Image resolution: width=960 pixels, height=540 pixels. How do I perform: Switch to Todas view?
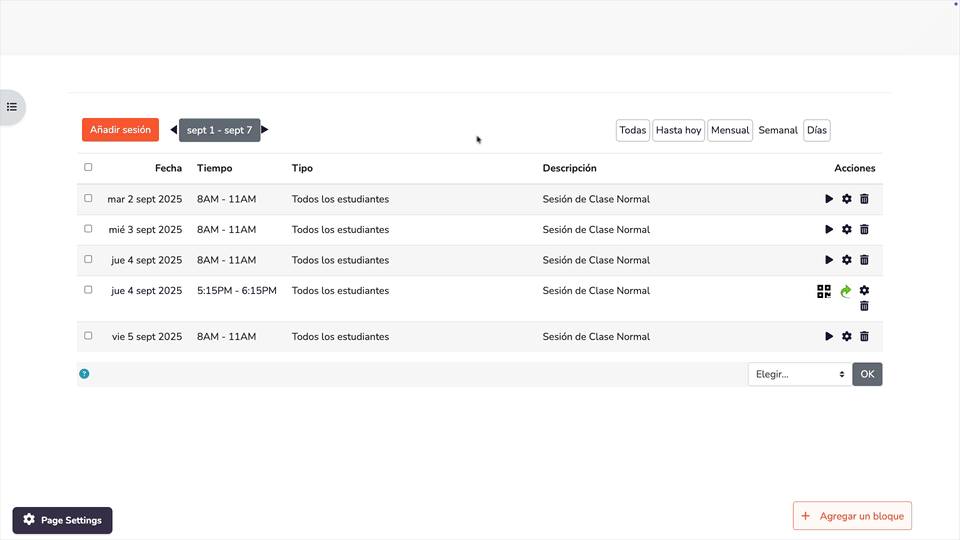click(x=632, y=130)
